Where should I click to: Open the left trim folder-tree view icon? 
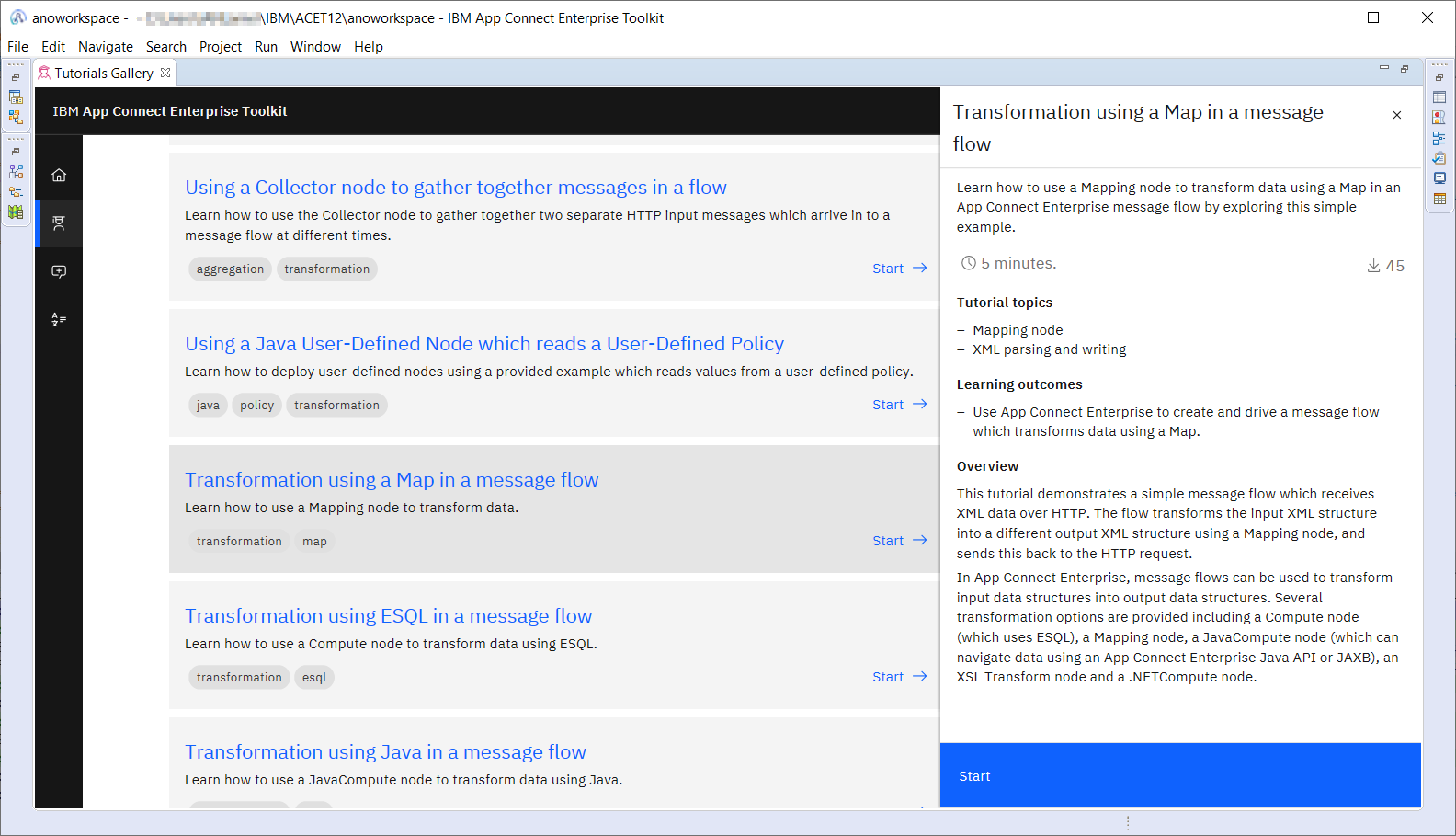pyautogui.click(x=16, y=192)
